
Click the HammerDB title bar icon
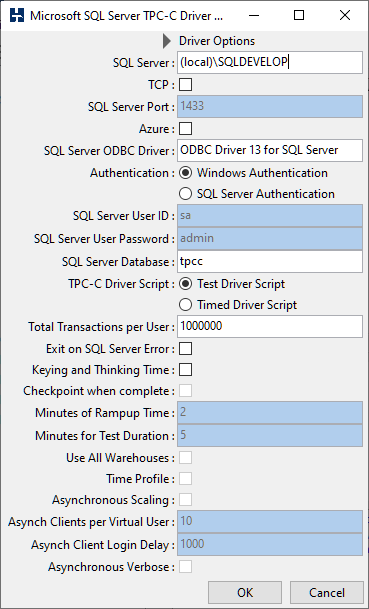coord(17,16)
